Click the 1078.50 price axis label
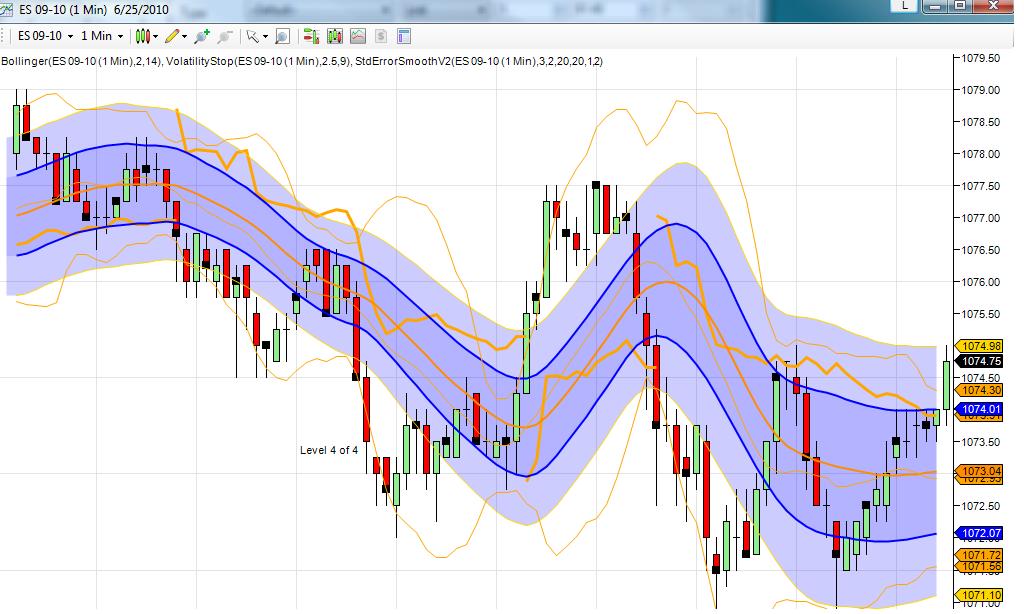Viewport: 1024px width, 614px height. 980,122
